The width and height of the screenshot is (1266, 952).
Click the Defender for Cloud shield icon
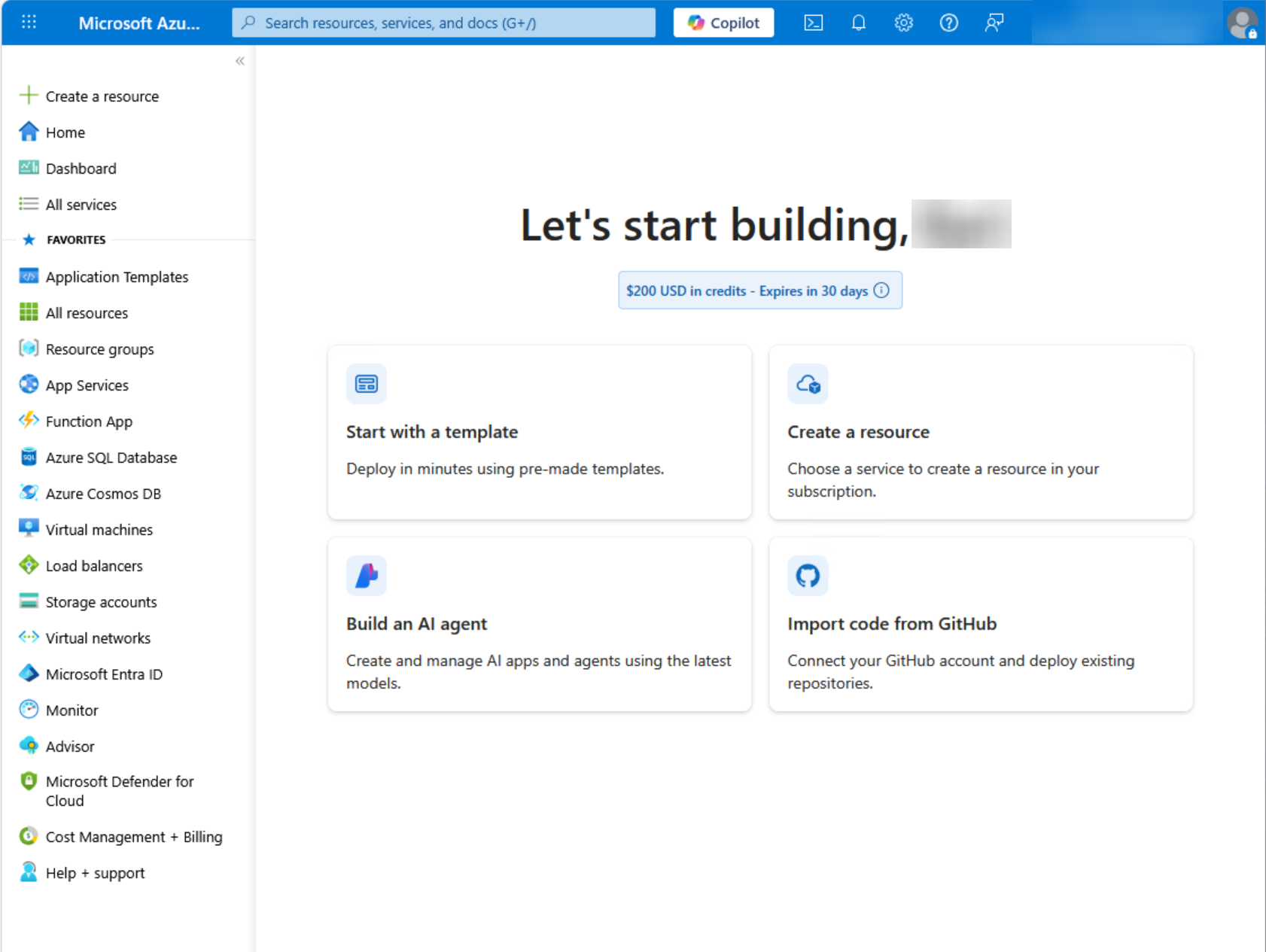click(x=29, y=781)
